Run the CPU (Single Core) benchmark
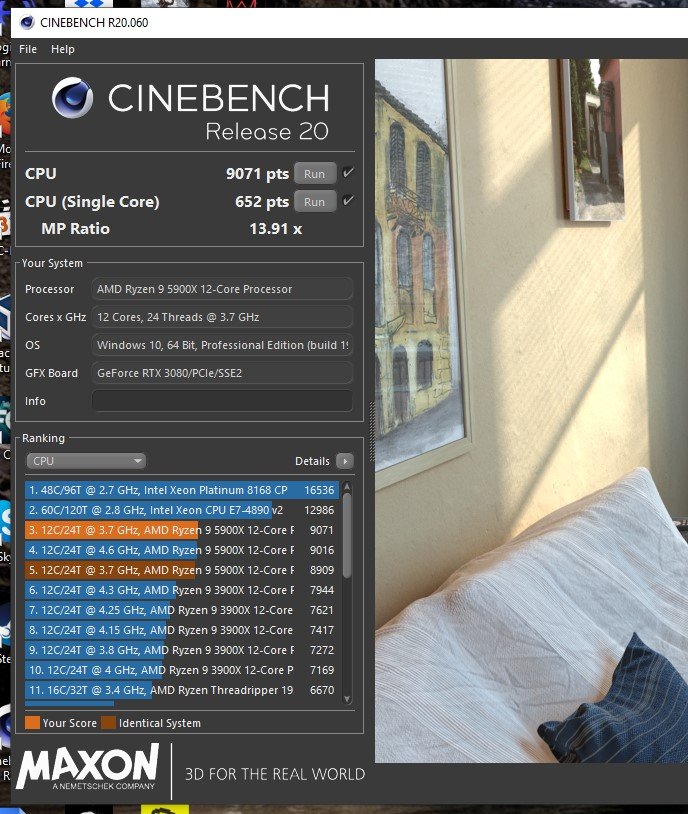The width and height of the screenshot is (688, 814). click(x=315, y=201)
